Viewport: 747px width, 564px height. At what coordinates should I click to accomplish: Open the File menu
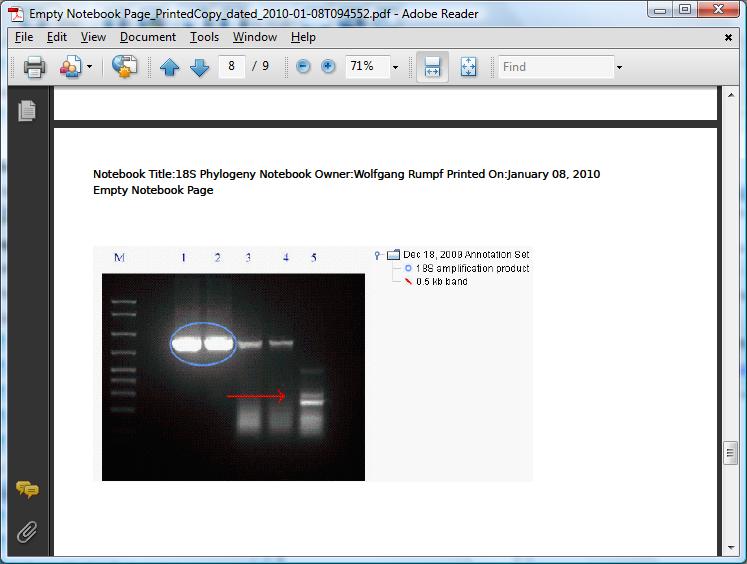coord(24,37)
